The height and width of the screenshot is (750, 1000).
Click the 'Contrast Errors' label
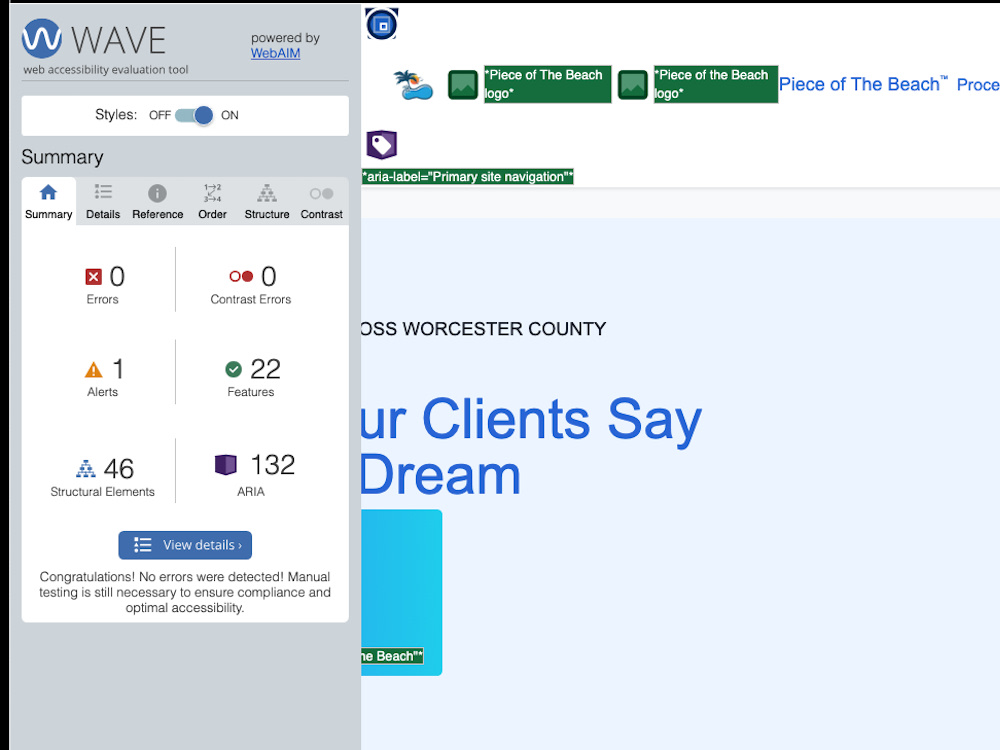251,299
